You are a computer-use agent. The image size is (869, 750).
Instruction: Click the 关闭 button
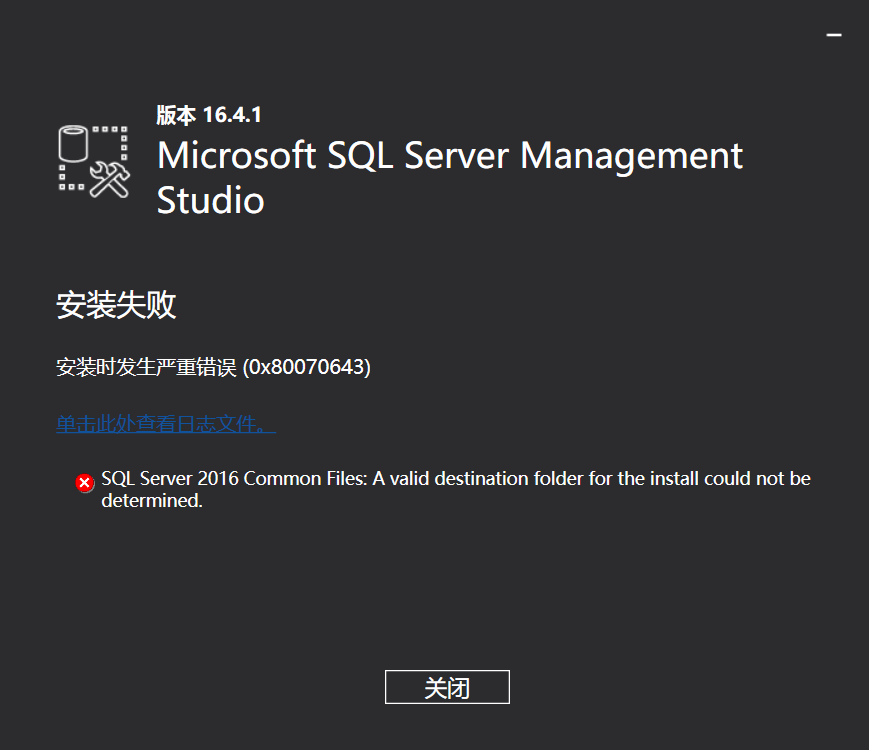click(x=447, y=687)
